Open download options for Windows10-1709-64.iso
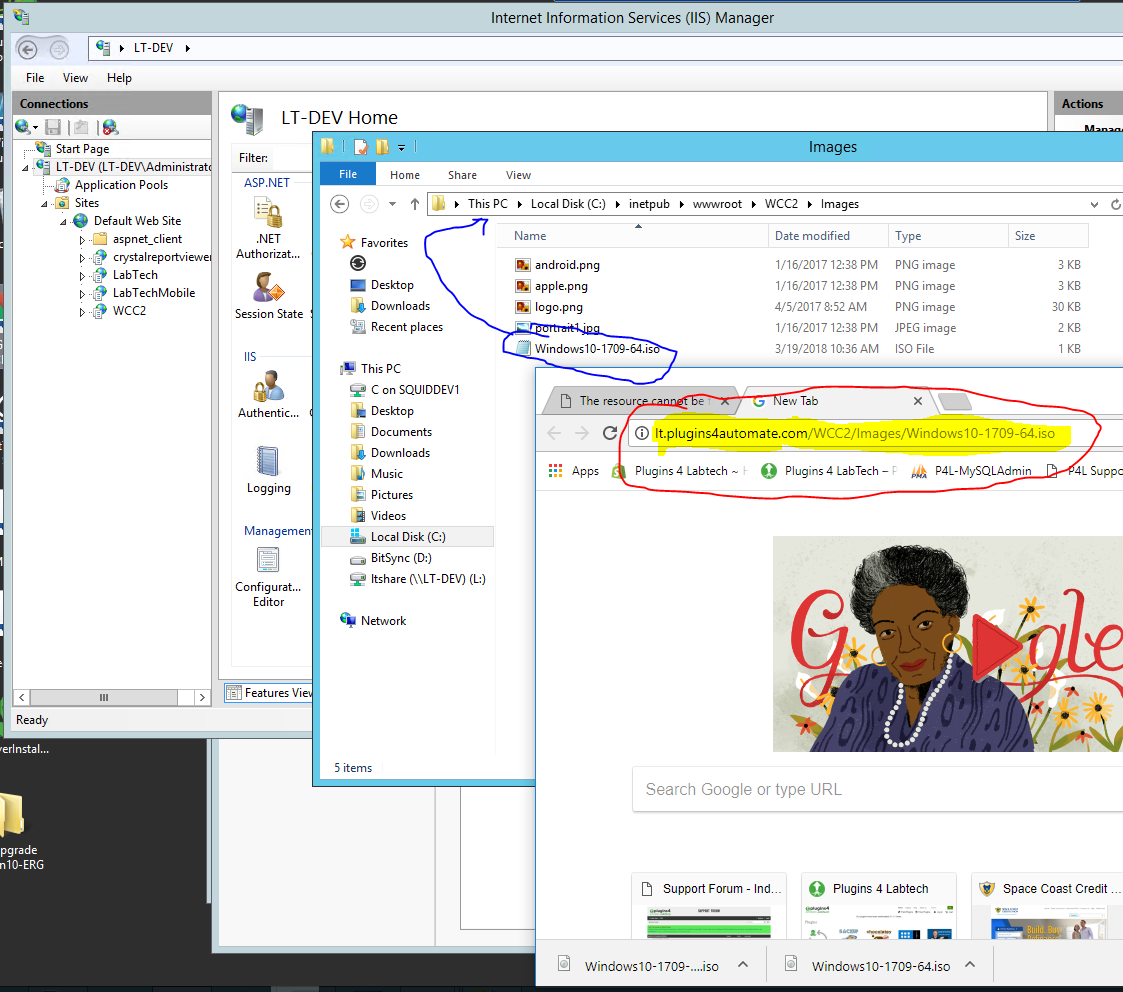Viewport: 1123px width, 992px height. tap(970, 965)
